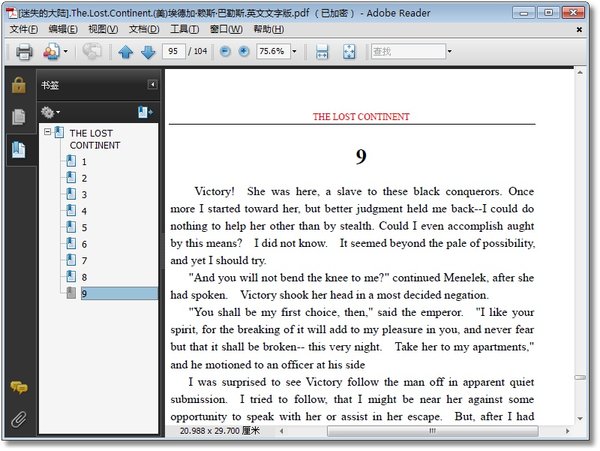The height and width of the screenshot is (451, 600).
Task: Click the page number field showing 95
Action: [174, 51]
